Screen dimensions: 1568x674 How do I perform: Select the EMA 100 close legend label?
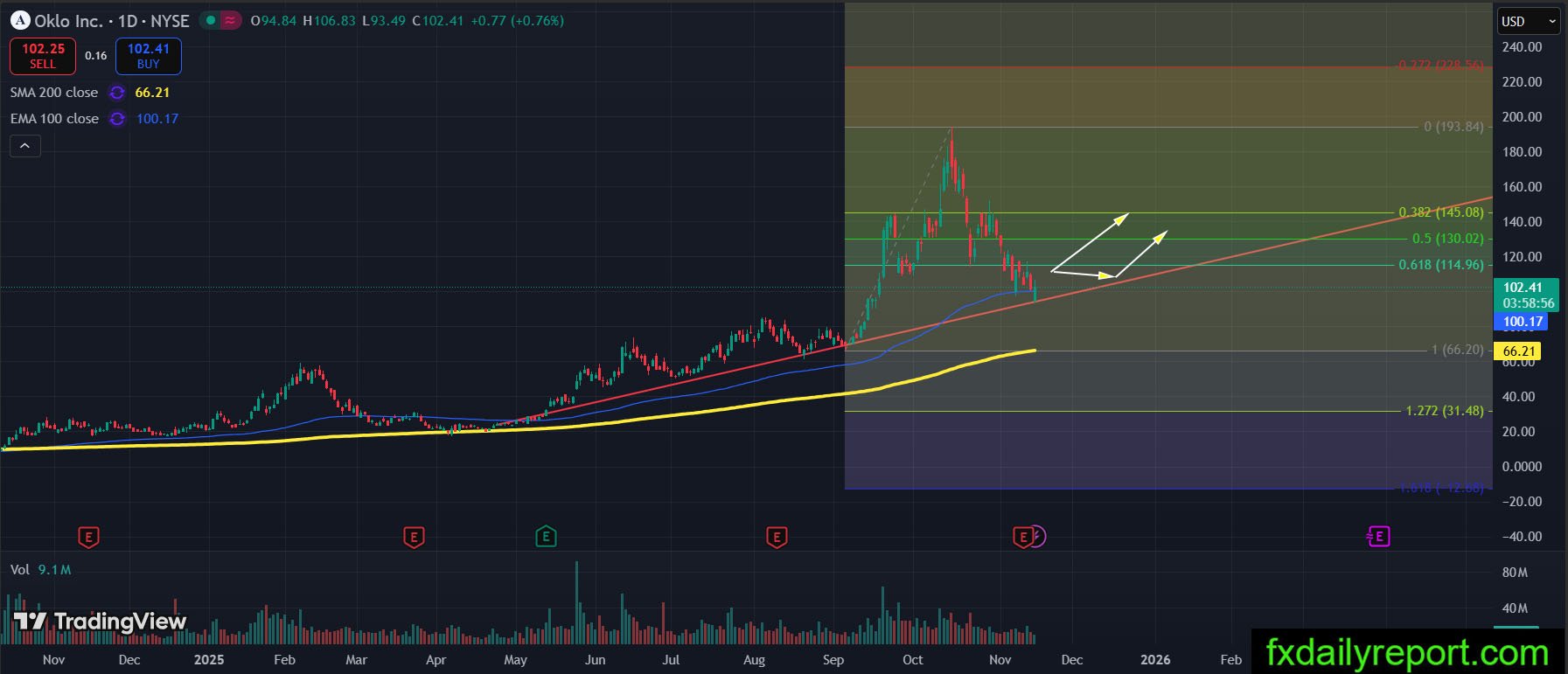click(54, 119)
